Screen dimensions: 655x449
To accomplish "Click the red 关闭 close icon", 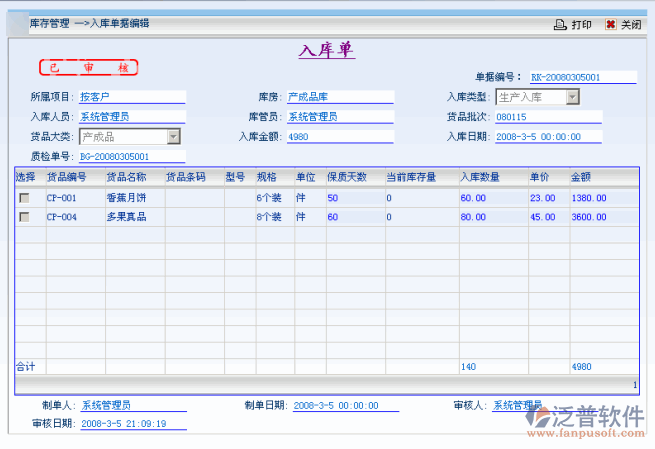I will (610, 25).
